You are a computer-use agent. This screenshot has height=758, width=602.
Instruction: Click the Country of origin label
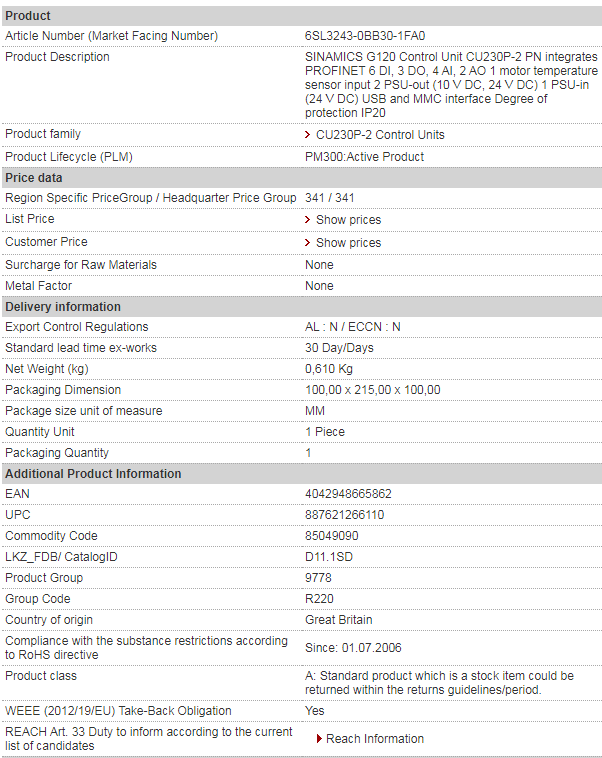(48, 620)
